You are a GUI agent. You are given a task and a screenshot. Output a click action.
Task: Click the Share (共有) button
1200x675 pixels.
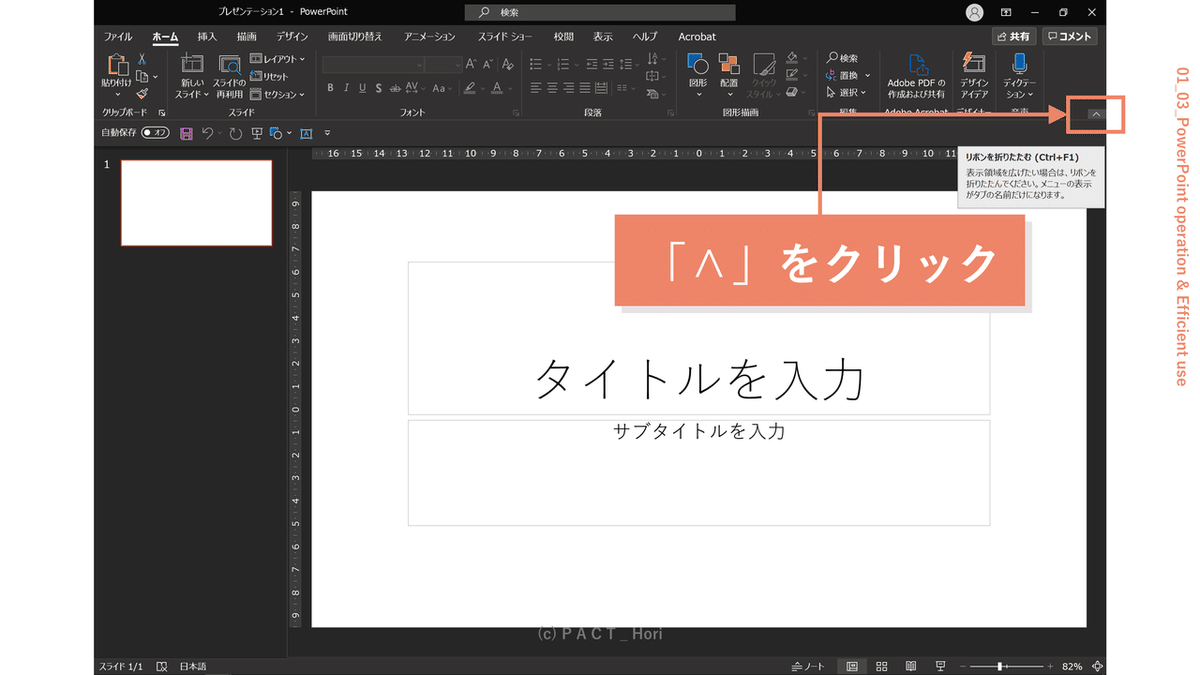[x=1013, y=37]
